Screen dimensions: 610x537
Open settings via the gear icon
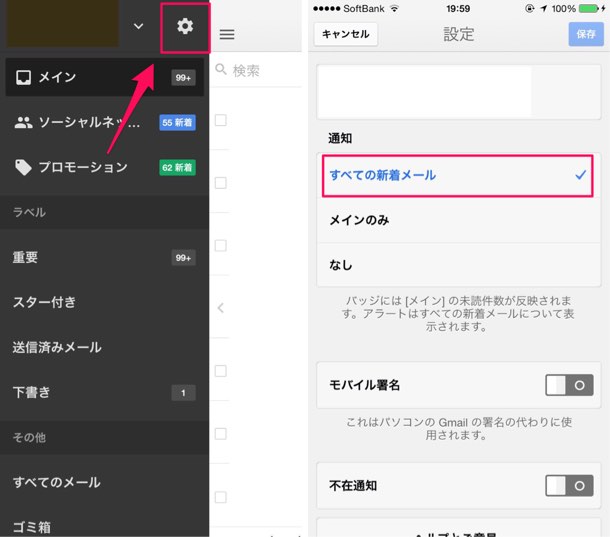[185, 26]
